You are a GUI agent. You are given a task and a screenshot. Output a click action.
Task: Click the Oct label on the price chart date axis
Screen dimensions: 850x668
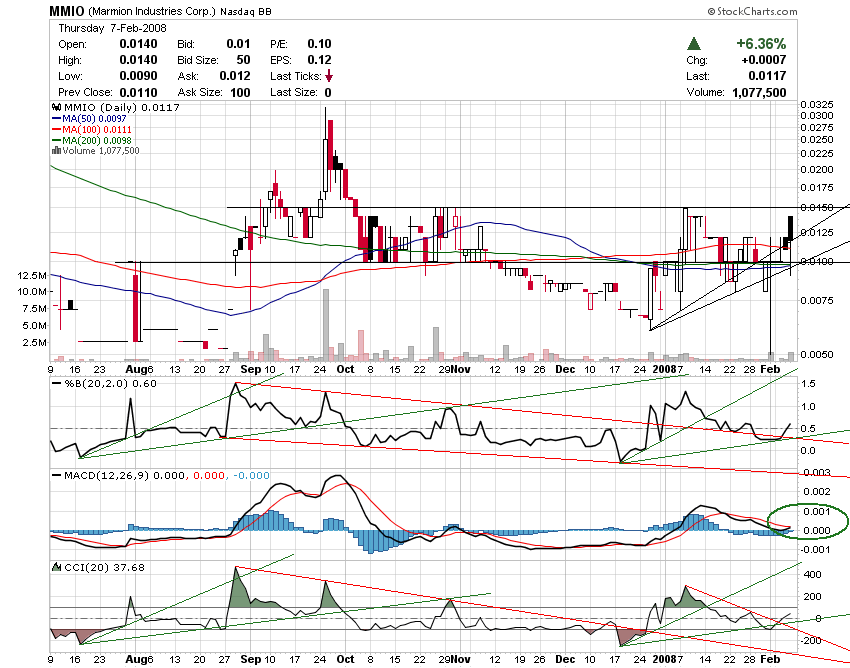tap(345, 369)
